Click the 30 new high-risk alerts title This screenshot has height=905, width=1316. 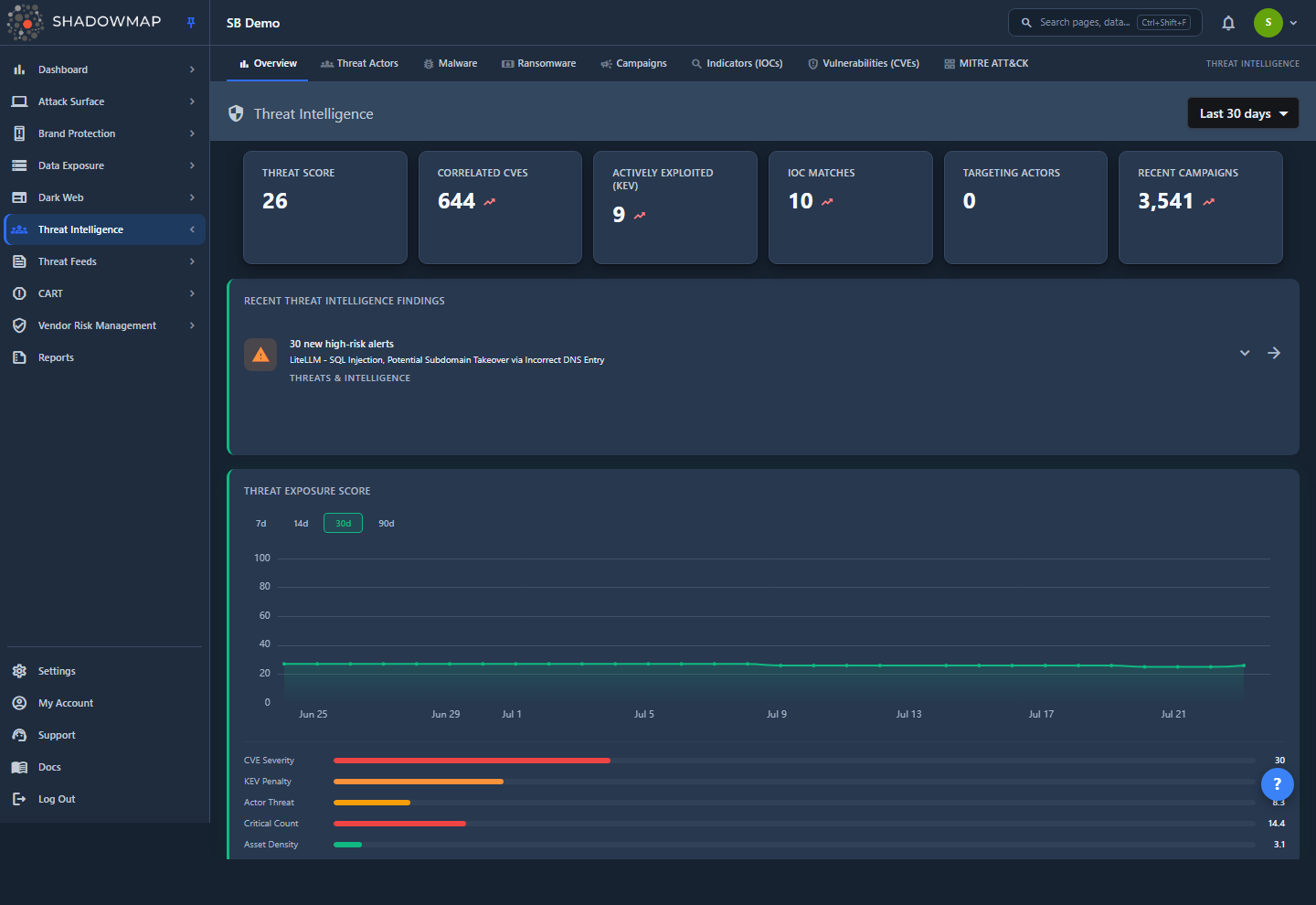(342, 344)
